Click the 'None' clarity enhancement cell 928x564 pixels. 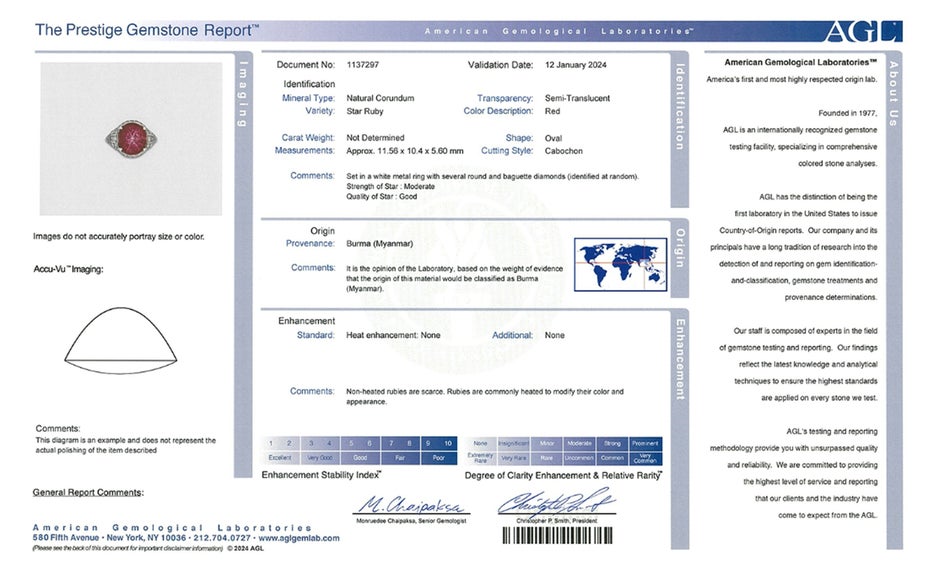(481, 443)
